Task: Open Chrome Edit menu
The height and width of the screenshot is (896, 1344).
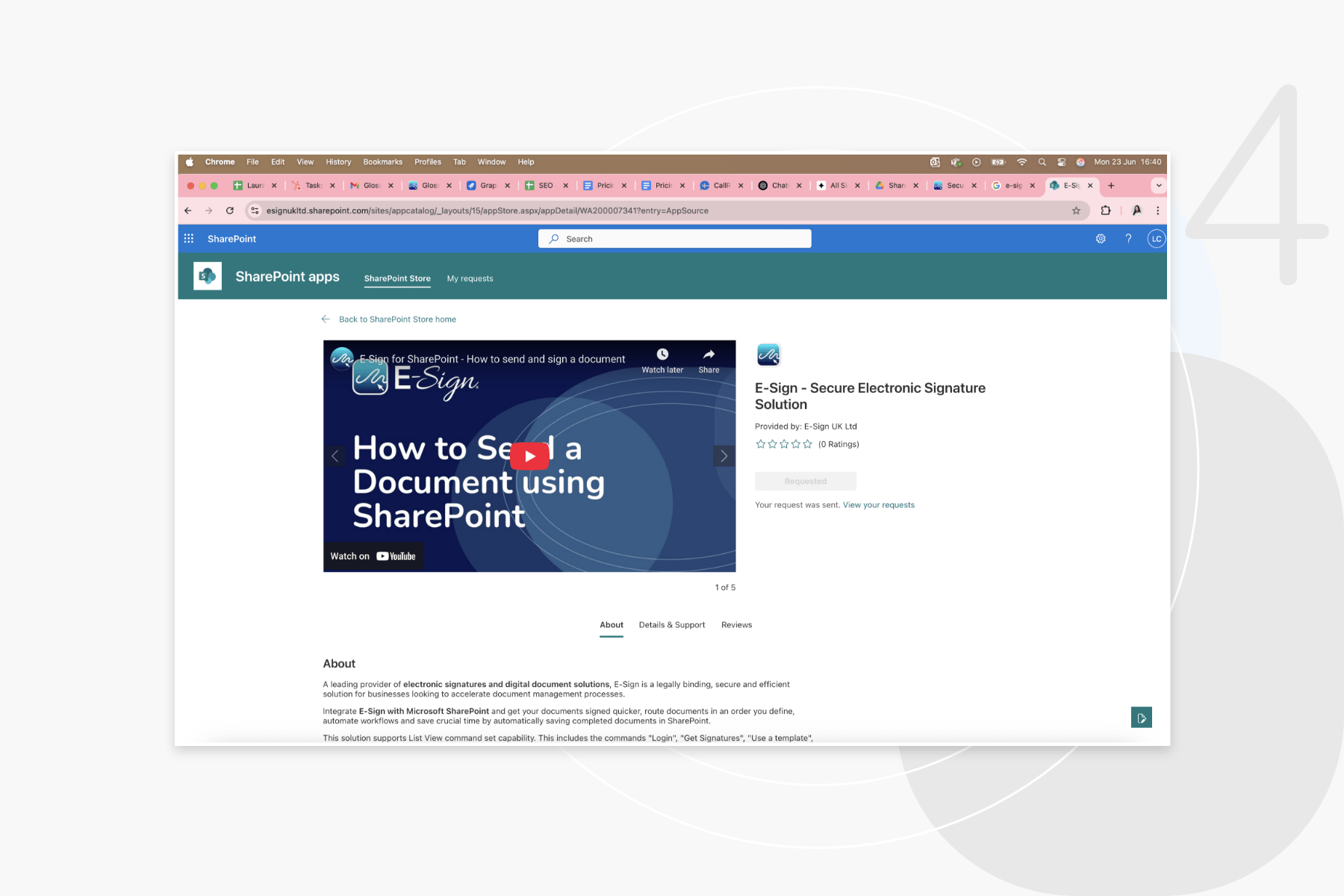Action: point(278,162)
